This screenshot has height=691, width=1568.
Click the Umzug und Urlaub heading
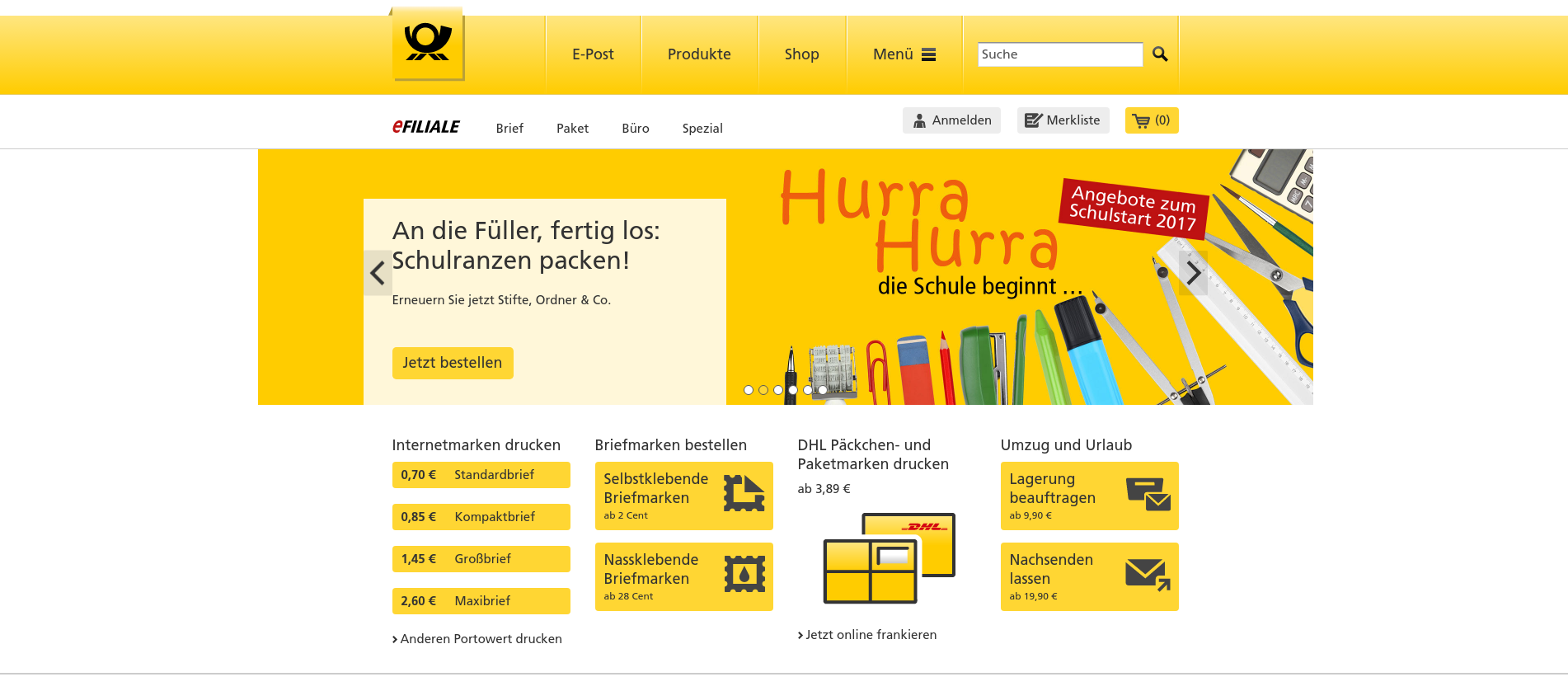[x=1067, y=445]
